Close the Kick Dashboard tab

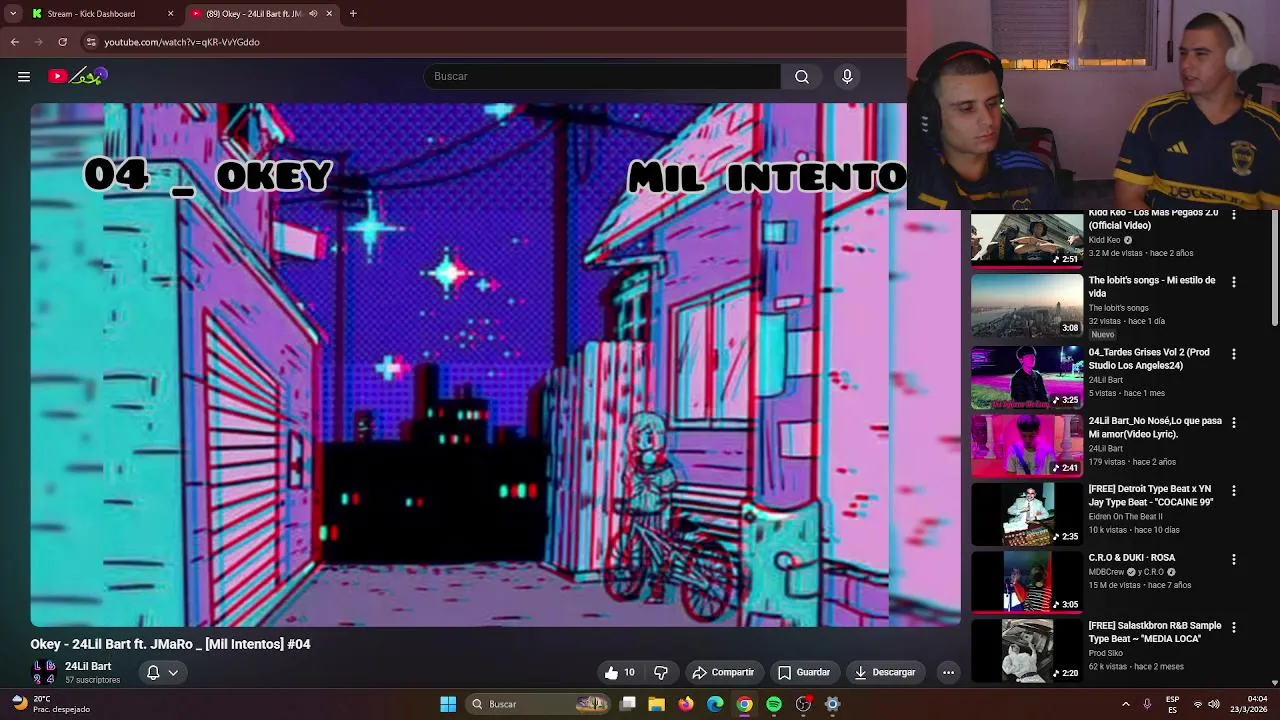click(170, 14)
